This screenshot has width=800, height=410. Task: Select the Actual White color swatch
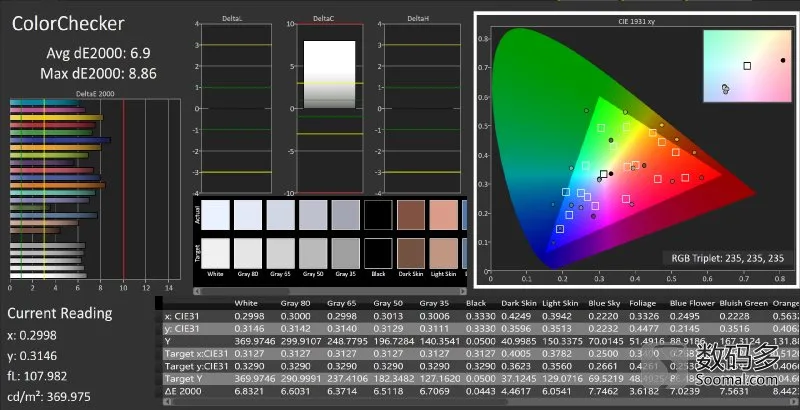tap(215, 215)
